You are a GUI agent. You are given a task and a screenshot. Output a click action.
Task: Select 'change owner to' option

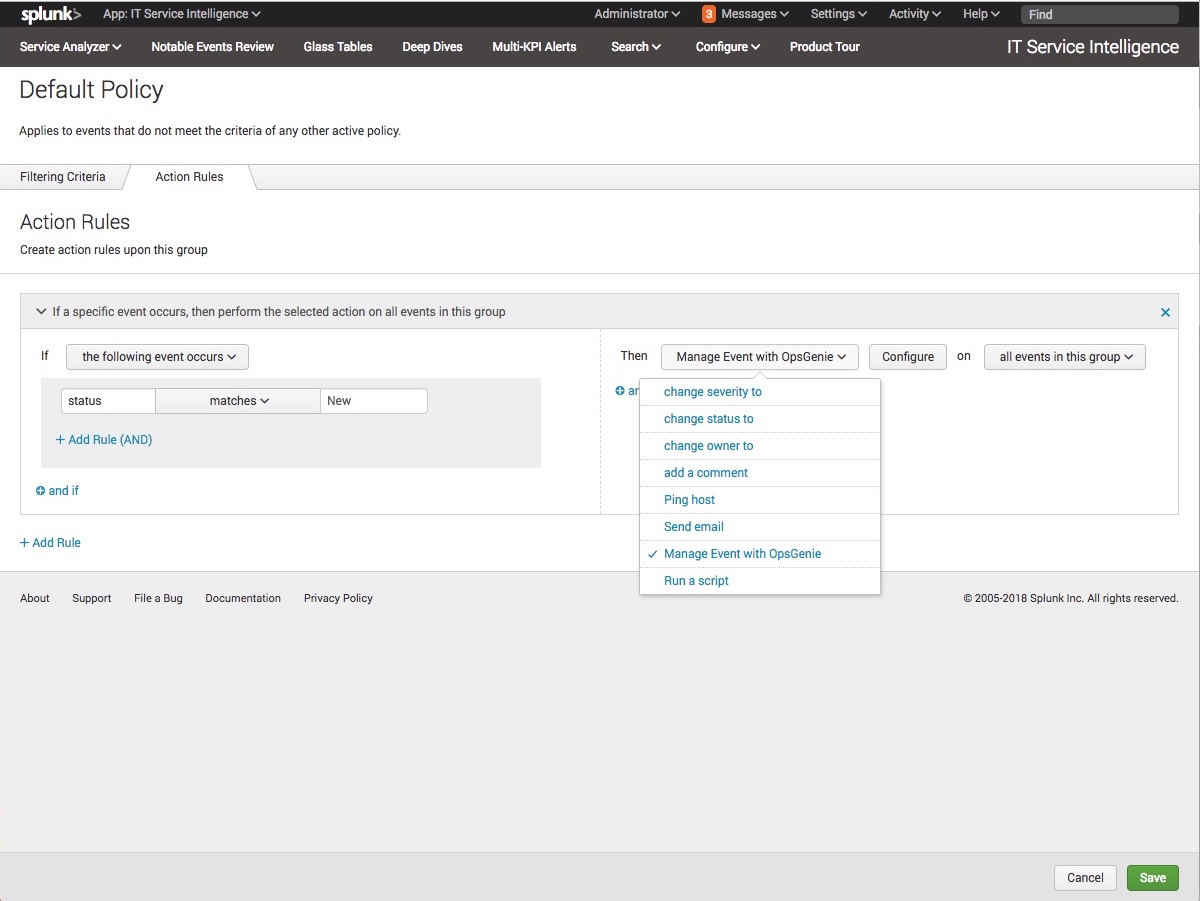760,446
